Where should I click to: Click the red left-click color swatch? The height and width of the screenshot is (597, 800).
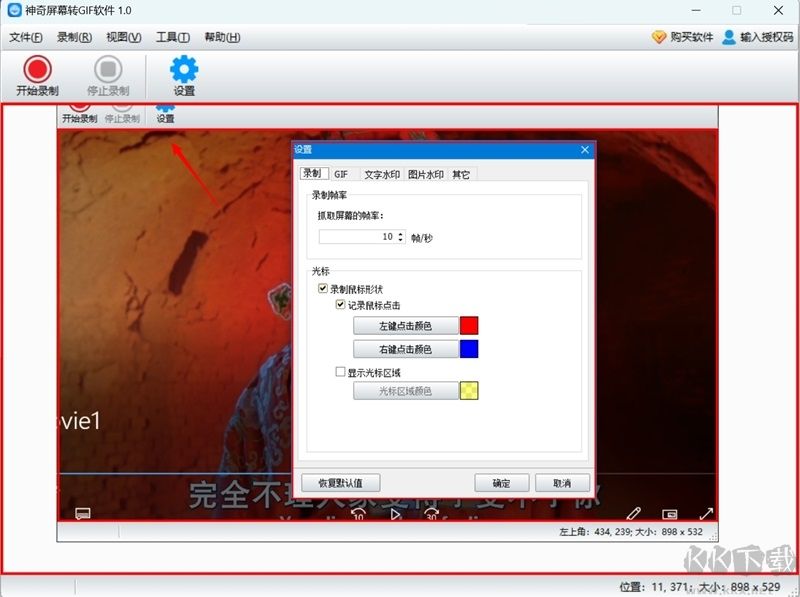tap(470, 327)
